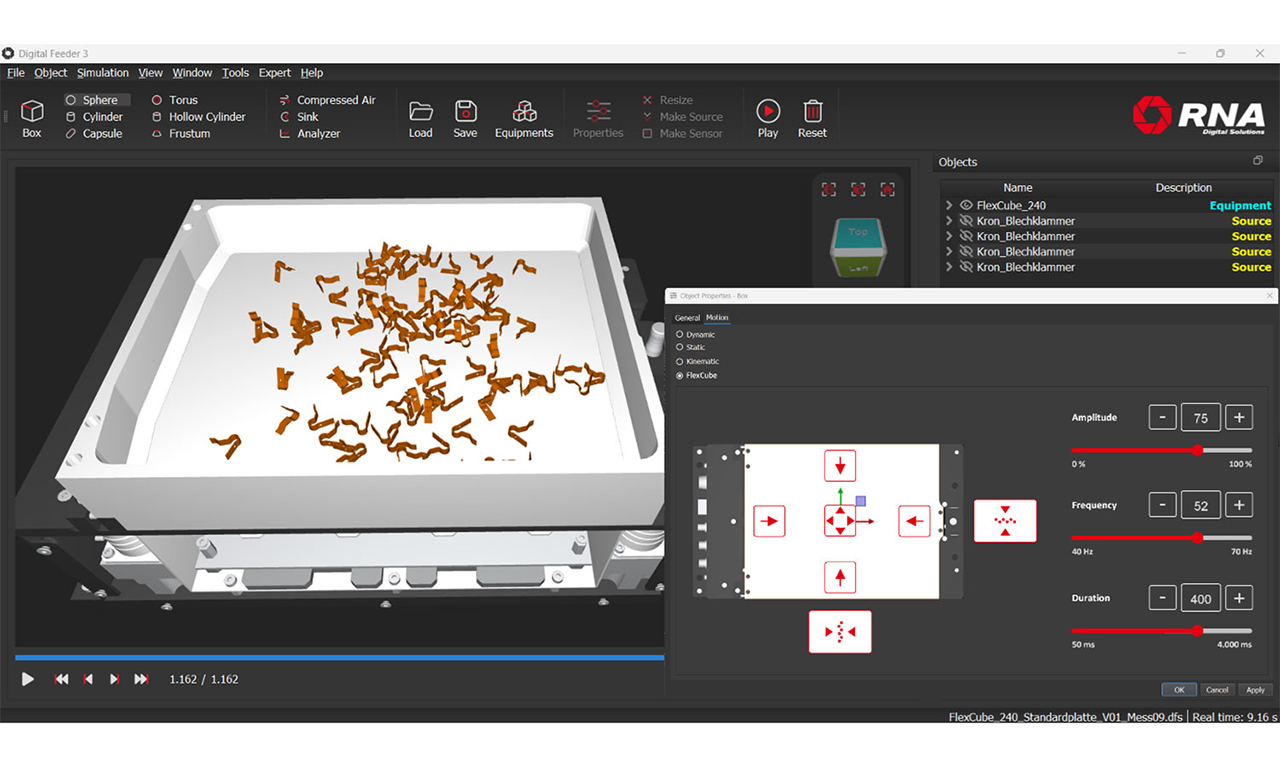Choose the Make Sensor toolbar option
Viewport: 1280px width, 767px height.
tap(682, 134)
